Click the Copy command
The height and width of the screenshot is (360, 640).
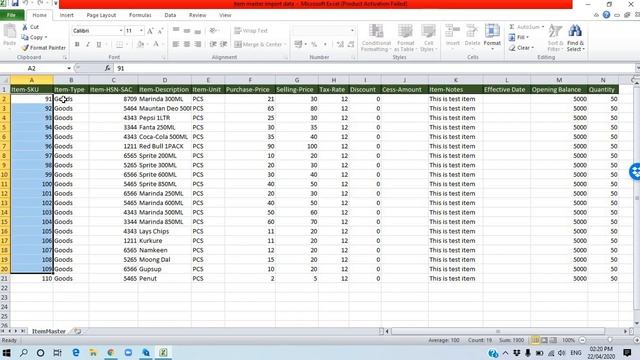[x=34, y=37]
